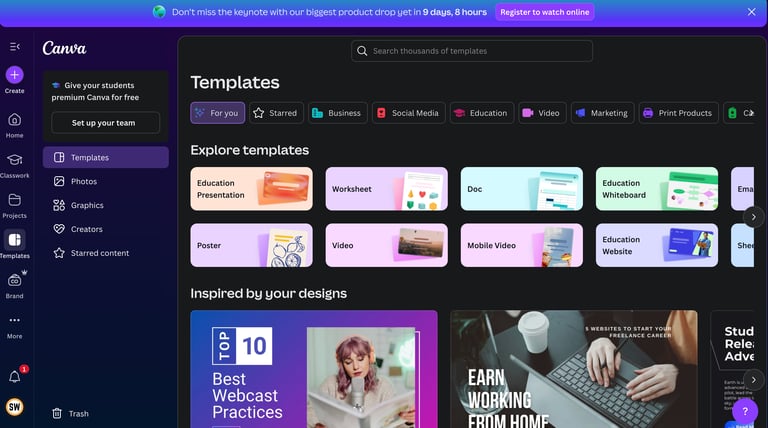Screen dimensions: 768x428
Task: Open Trash in the sidebar
Action: pos(71,414)
